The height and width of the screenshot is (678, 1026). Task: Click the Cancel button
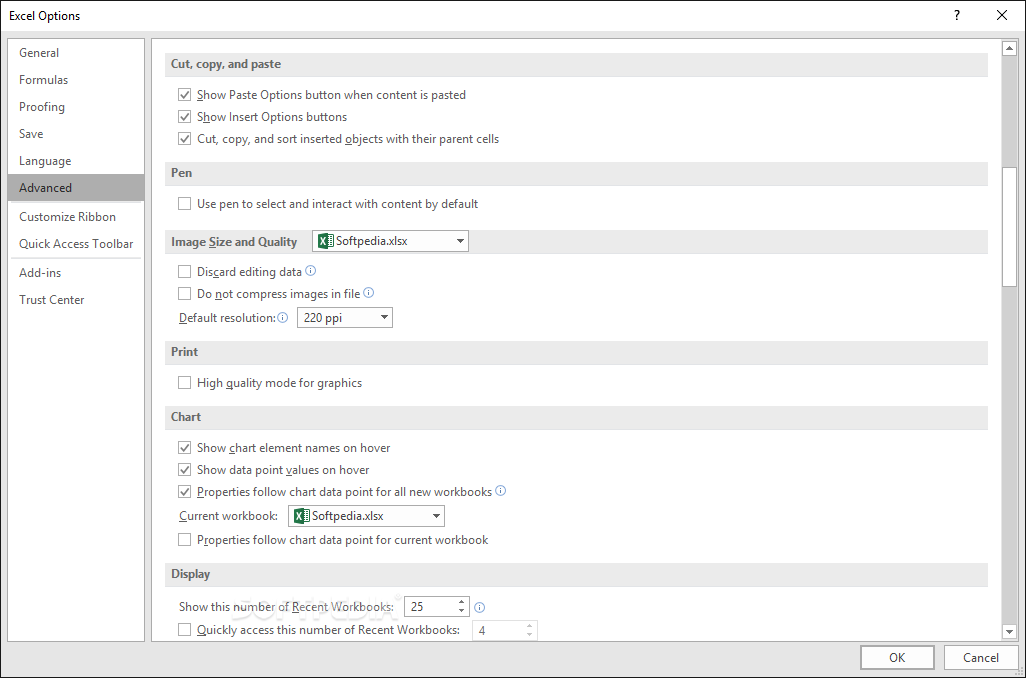coord(980,658)
